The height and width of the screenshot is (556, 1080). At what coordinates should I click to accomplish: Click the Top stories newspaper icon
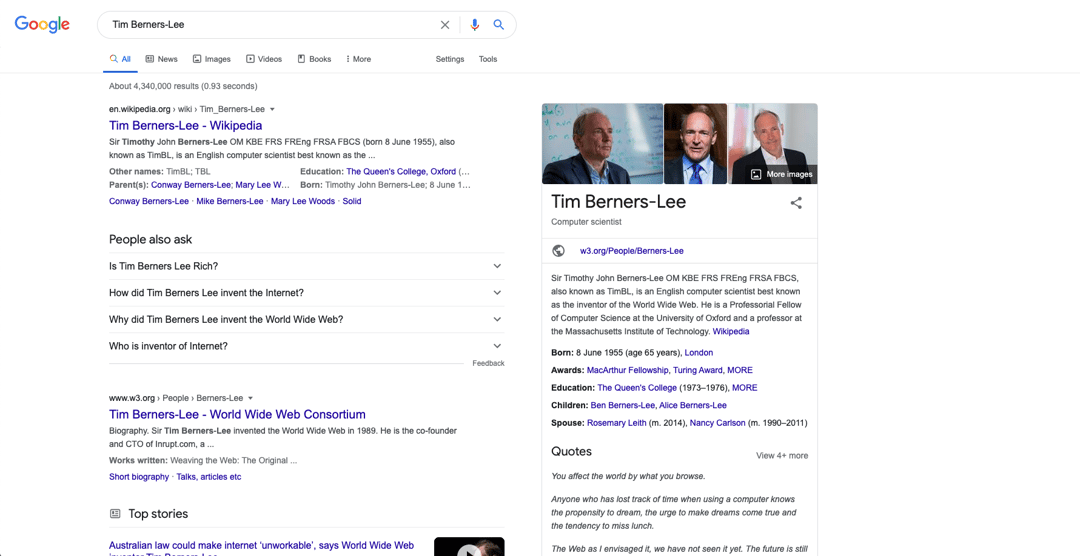115,514
